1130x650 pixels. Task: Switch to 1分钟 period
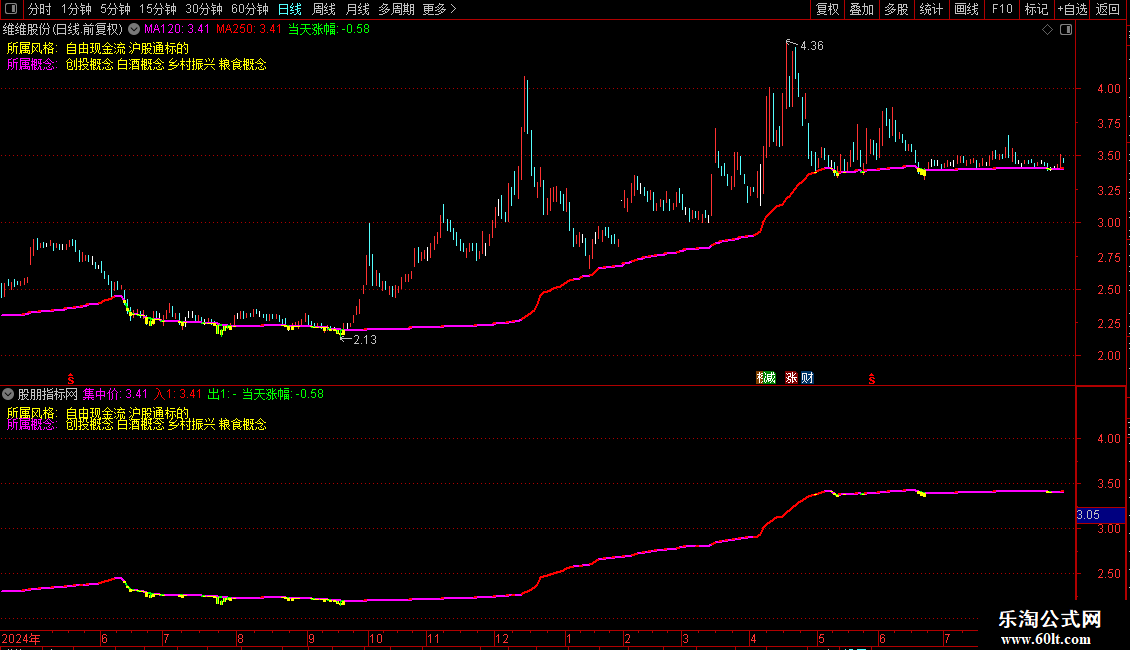click(x=76, y=9)
